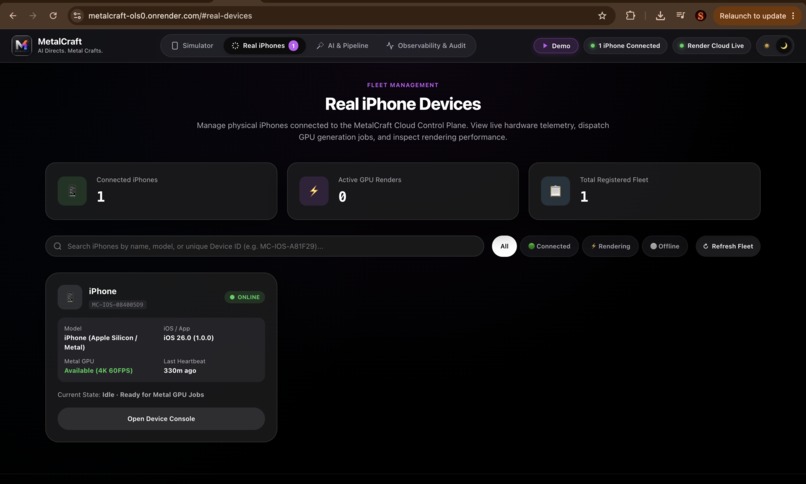The width and height of the screenshot is (806, 484).
Task: Start the Demo button
Action: tap(556, 46)
